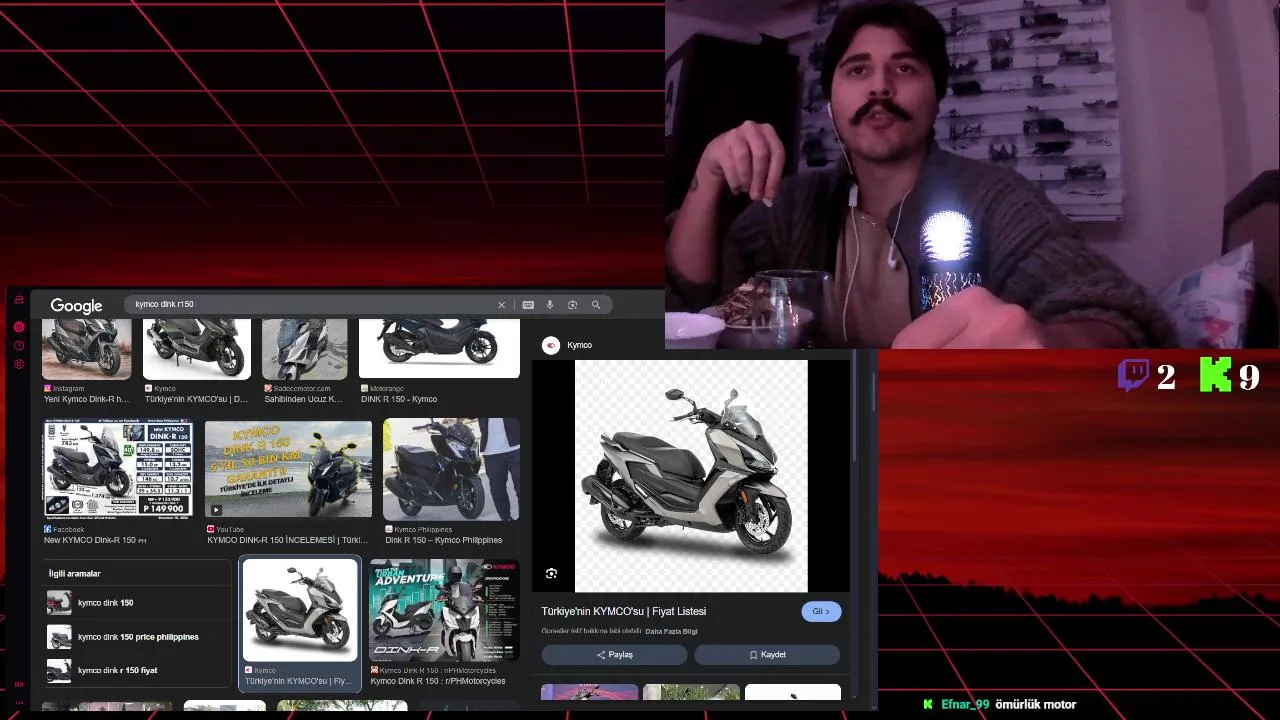Clear the search box with the X icon
The height and width of the screenshot is (720, 1280).
502,305
